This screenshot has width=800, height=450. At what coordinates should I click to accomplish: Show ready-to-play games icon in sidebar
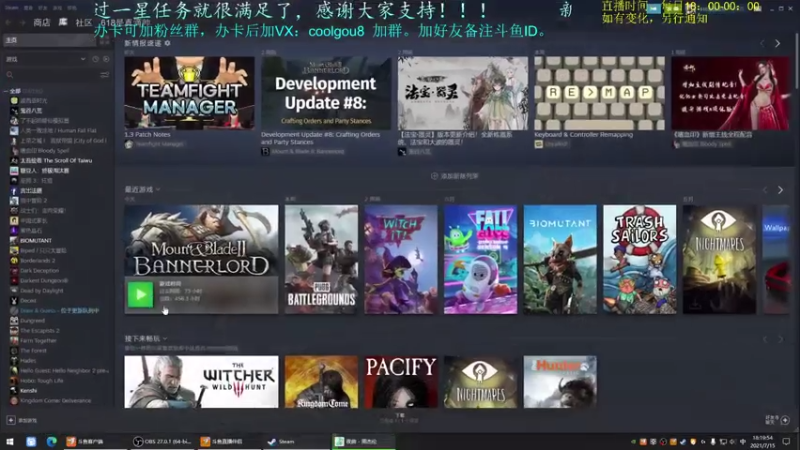point(106,59)
